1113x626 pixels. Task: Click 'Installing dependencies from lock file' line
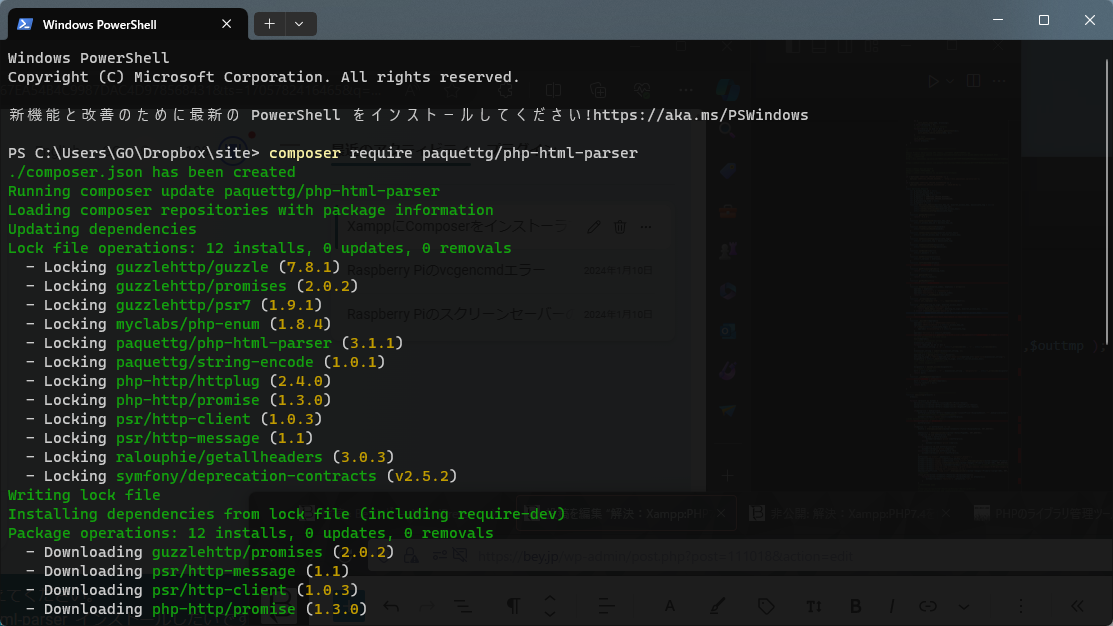(287, 514)
